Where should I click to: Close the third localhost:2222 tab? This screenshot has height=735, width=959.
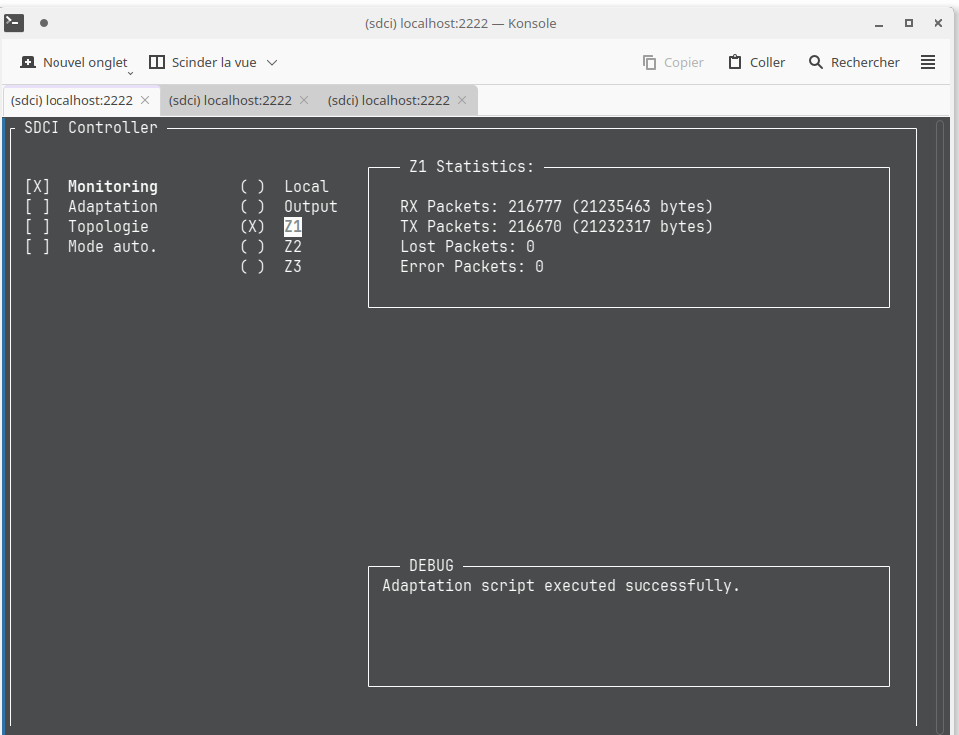[462, 100]
